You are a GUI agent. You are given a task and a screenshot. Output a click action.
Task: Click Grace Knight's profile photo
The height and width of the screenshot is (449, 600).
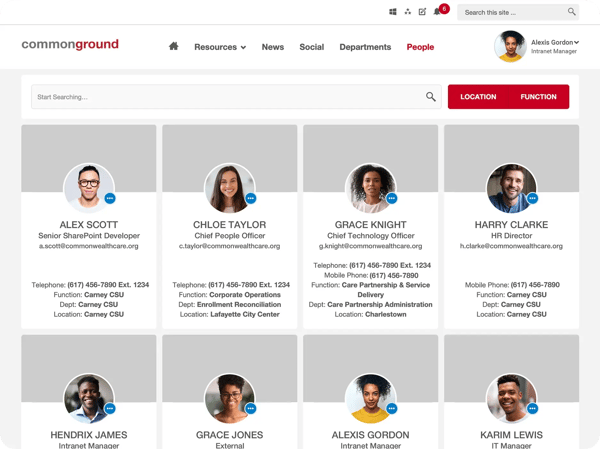(370, 188)
